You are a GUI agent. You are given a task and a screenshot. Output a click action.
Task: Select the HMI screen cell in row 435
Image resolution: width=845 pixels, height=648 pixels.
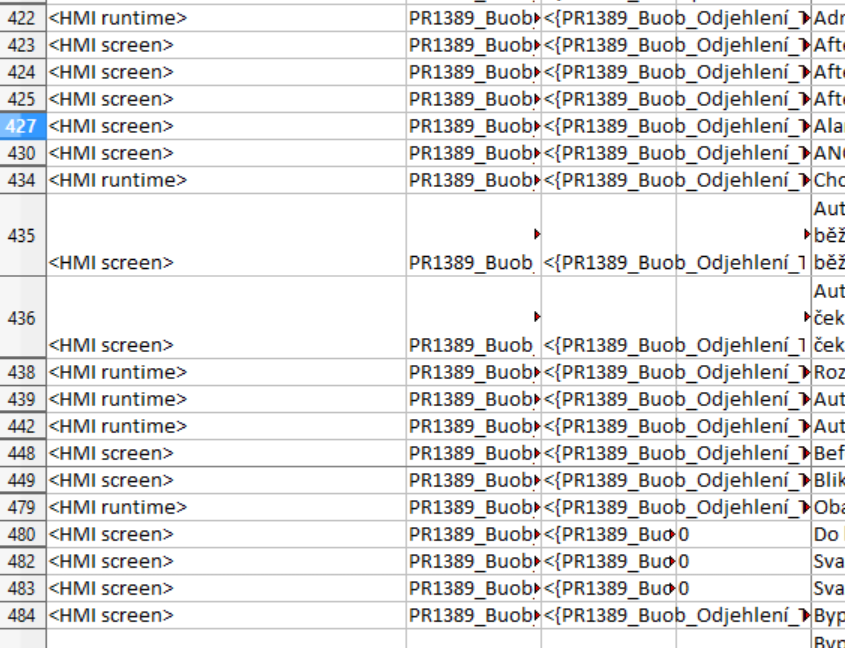(x=225, y=262)
